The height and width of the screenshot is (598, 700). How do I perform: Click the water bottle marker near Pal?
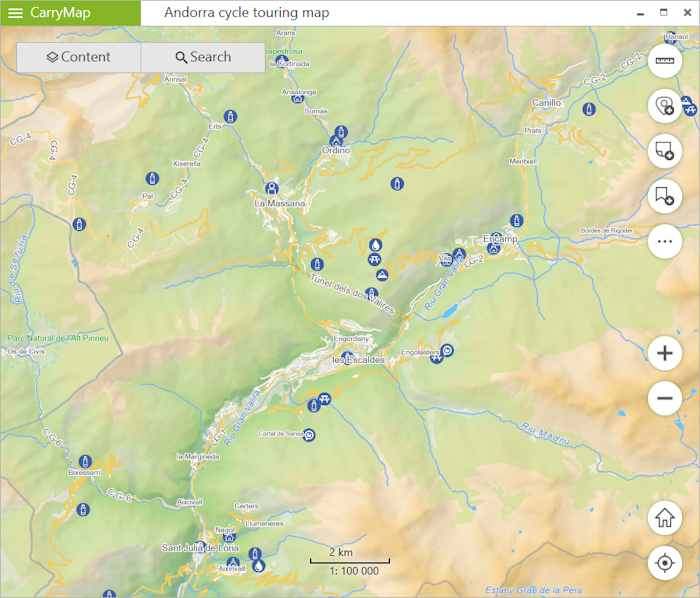[x=152, y=179]
